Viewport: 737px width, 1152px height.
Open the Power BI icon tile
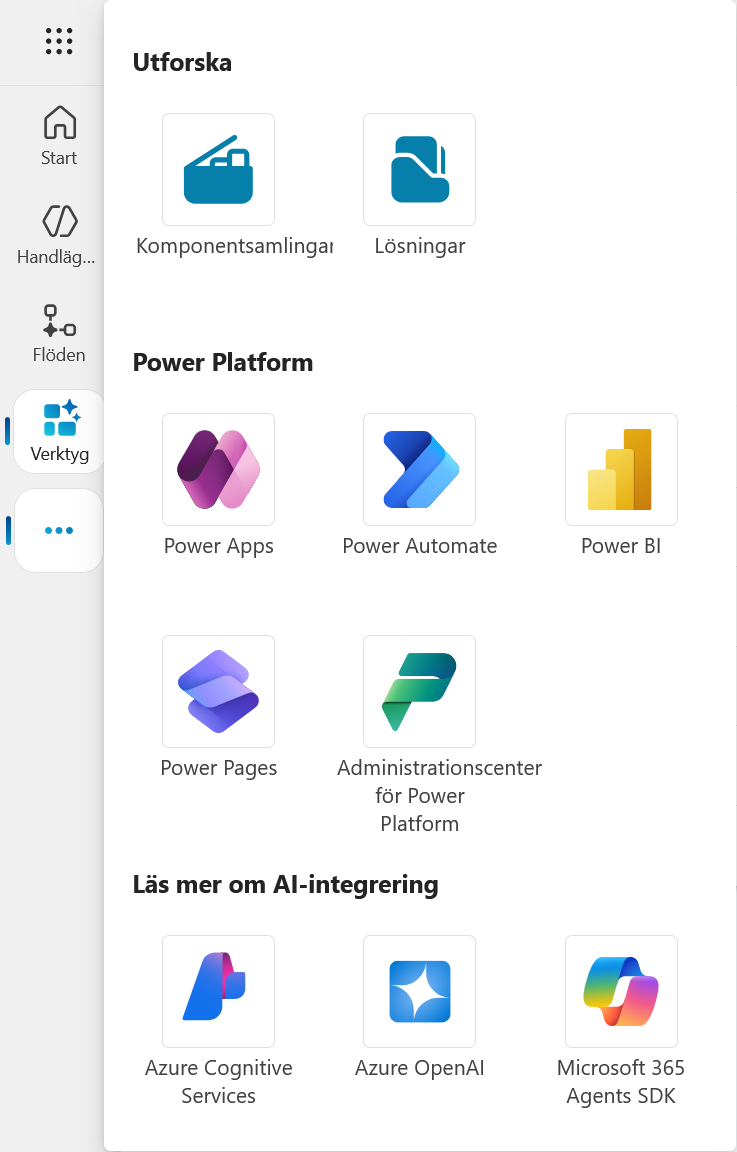pos(621,469)
